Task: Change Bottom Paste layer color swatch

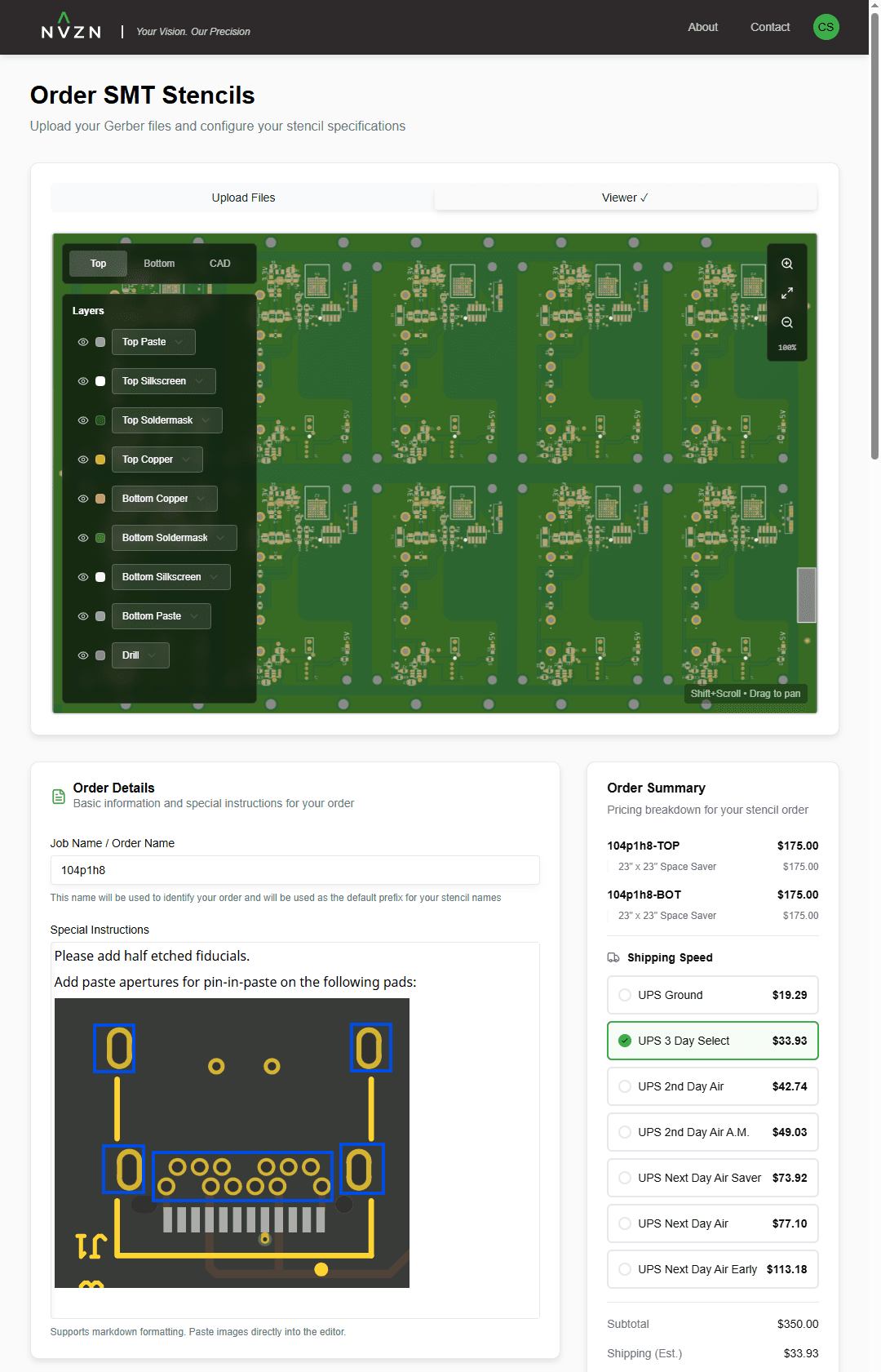Action: pyautogui.click(x=100, y=616)
